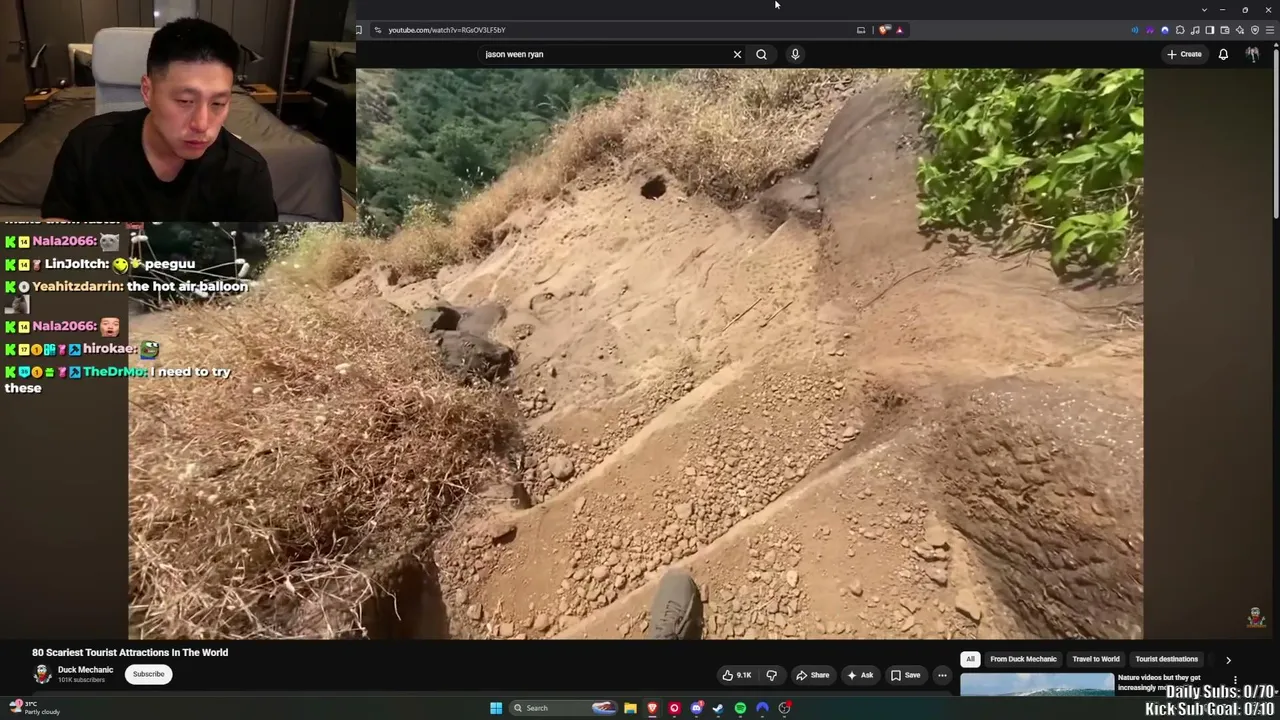This screenshot has width=1280, height=720.
Task: Click the blue arc taskbar app icon
Action: [762, 708]
